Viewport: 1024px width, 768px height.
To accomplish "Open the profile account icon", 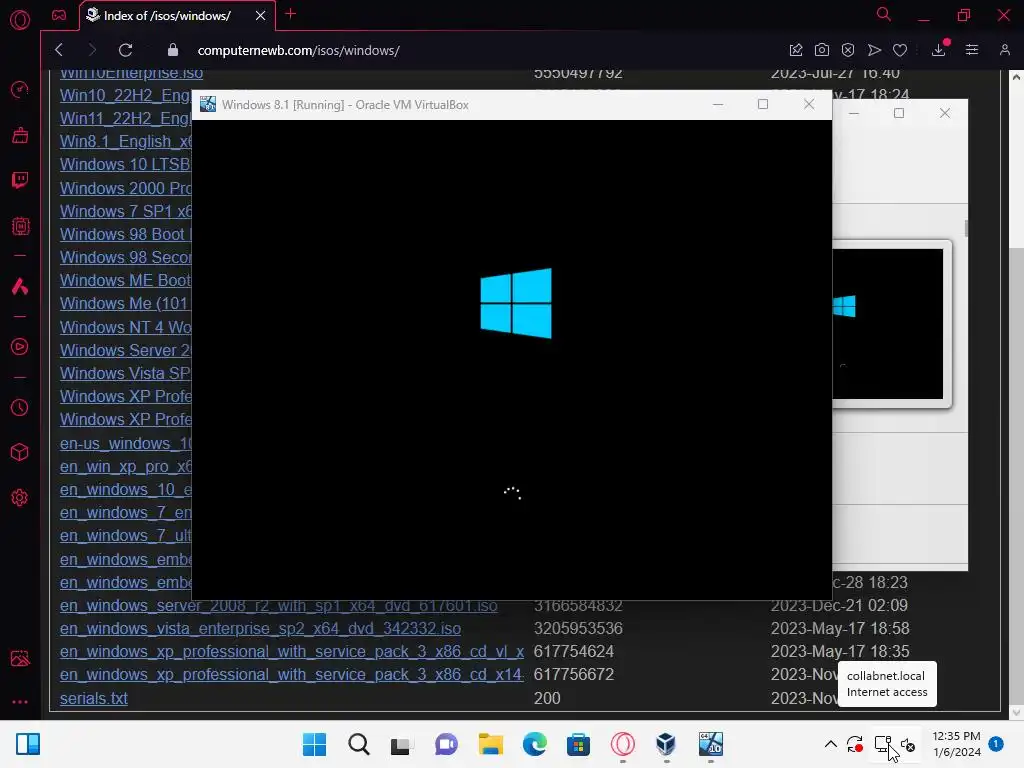I will pyautogui.click(x=1004, y=50).
